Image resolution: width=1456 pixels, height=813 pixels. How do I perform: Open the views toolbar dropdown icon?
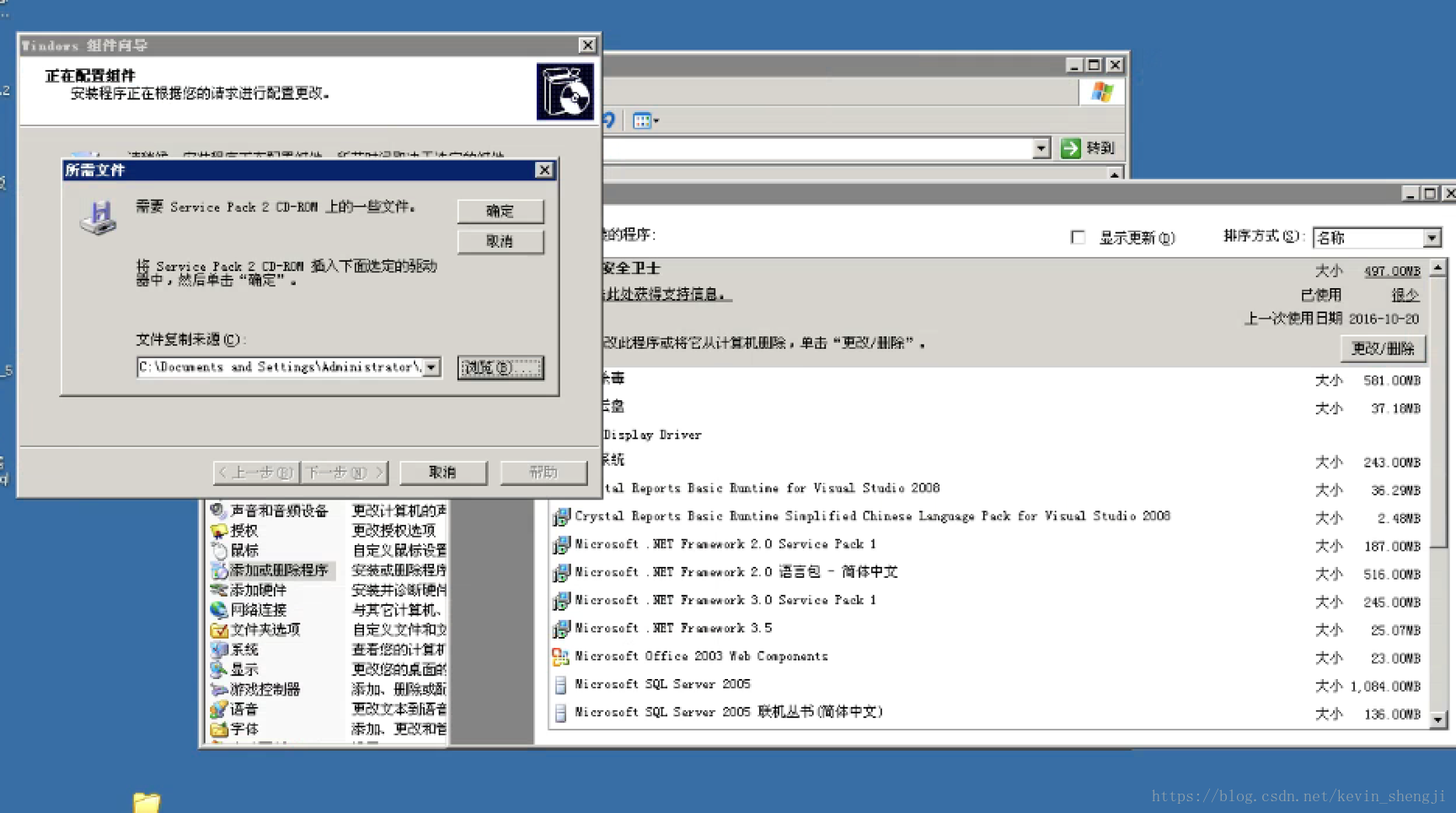tap(645, 120)
